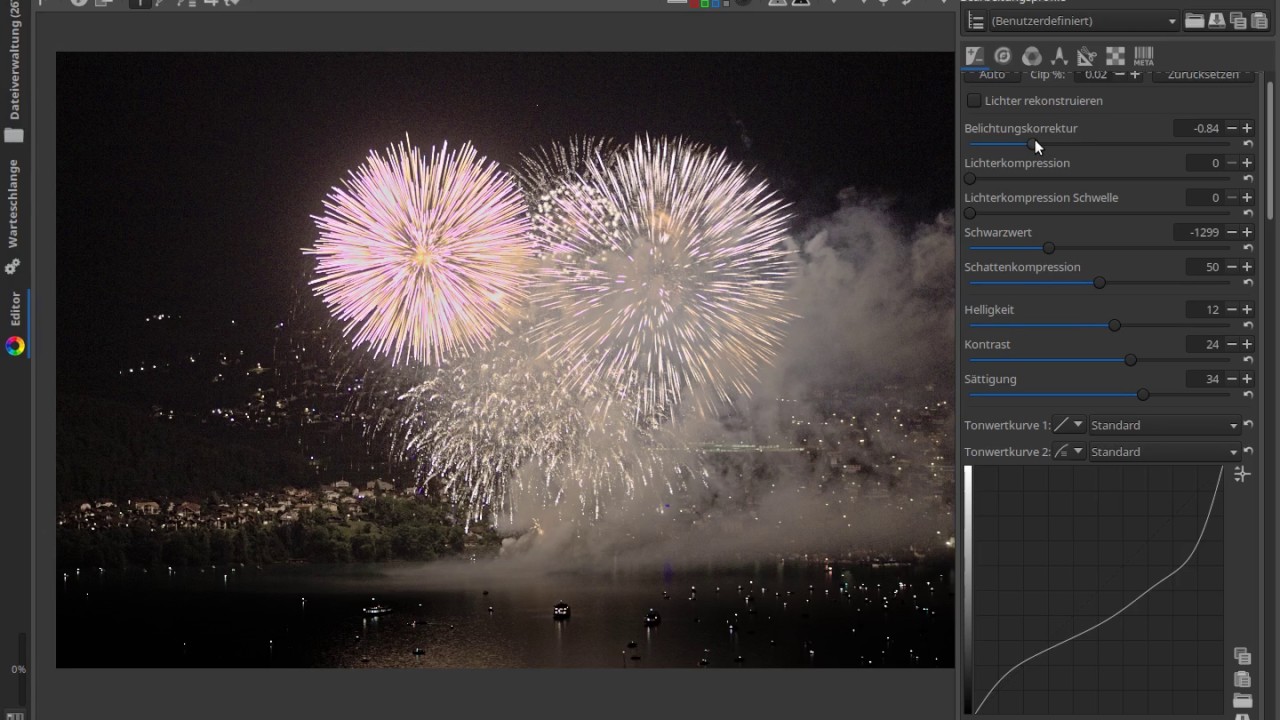This screenshot has width=1280, height=720.
Task: Reset Schattenkompression slider to default
Action: (1248, 283)
